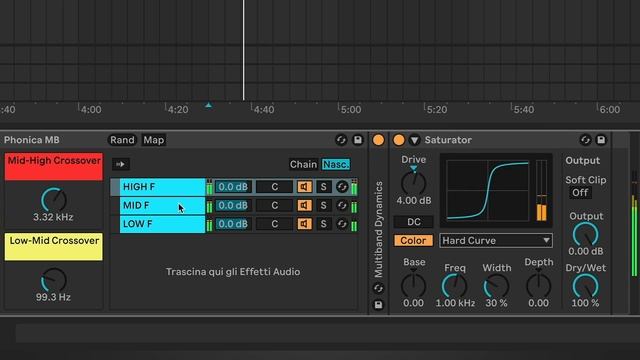Image resolution: width=640 pixels, height=360 pixels.
Task: Click Saturator Base knob
Action: (413, 285)
